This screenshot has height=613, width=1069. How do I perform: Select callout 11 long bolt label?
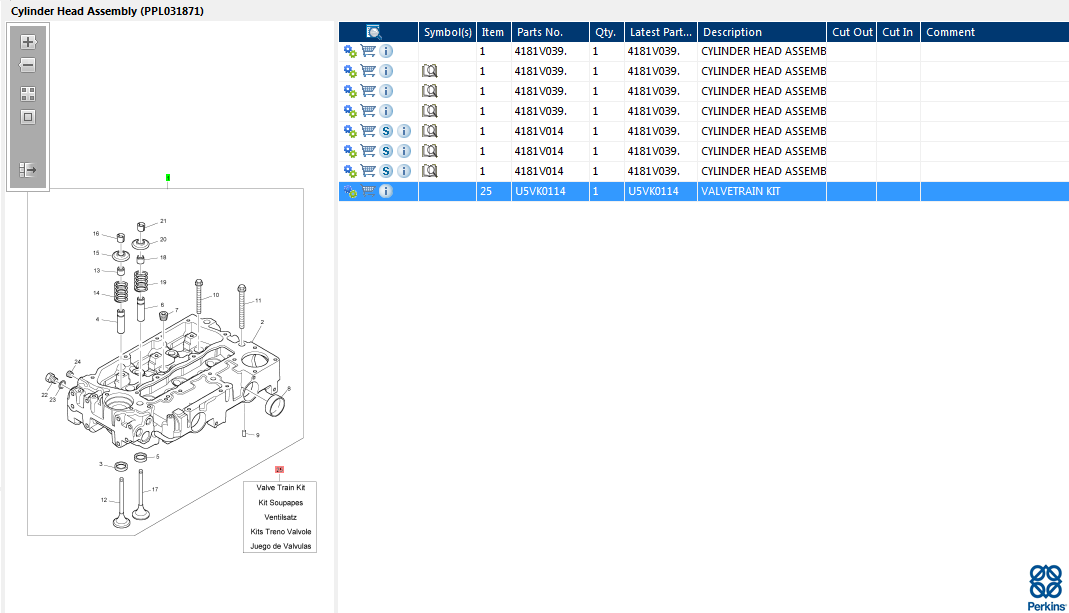click(x=258, y=301)
